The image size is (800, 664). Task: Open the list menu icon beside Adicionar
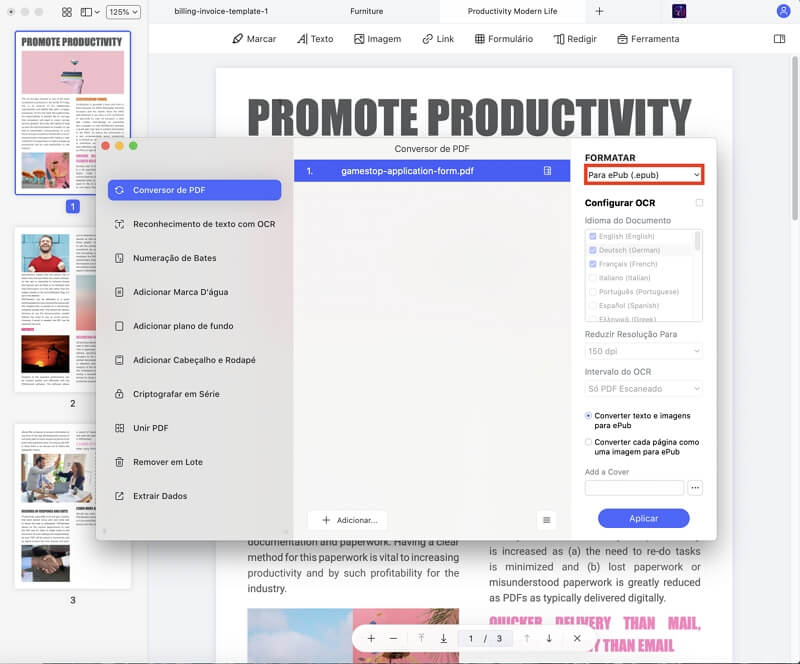tap(546, 520)
